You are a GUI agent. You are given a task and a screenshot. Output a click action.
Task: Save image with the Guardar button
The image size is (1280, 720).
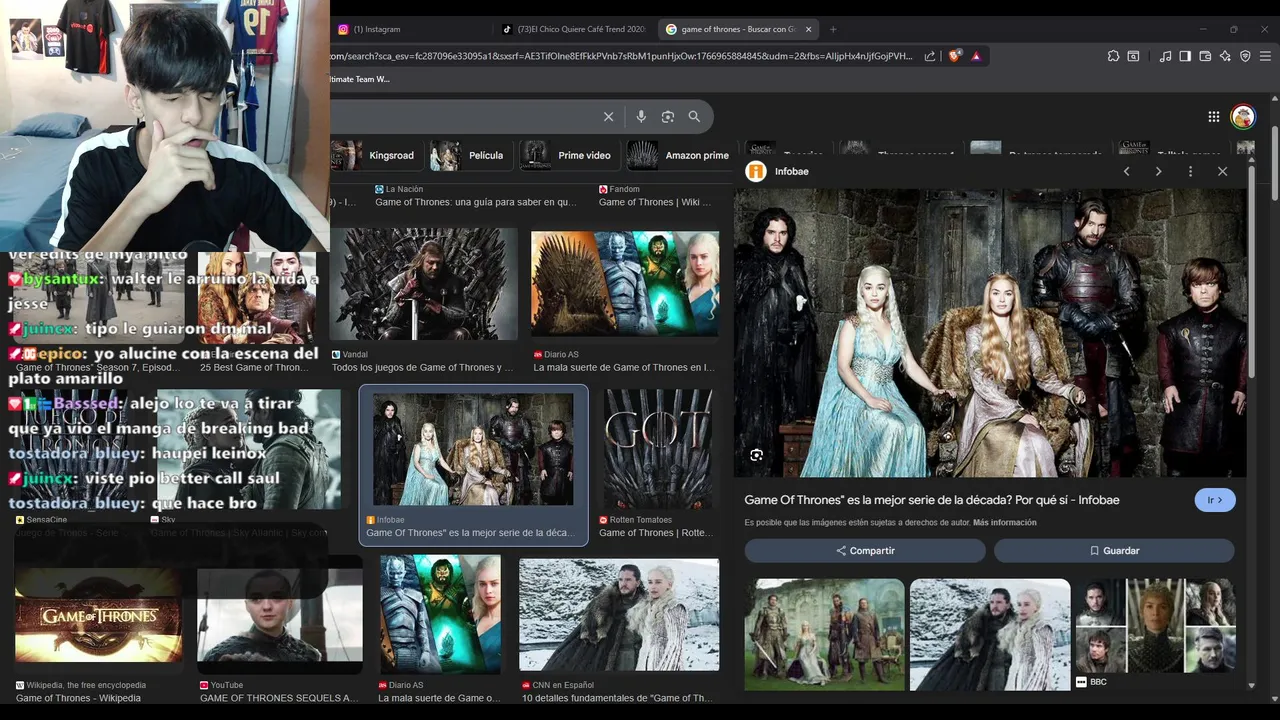pyautogui.click(x=1114, y=551)
